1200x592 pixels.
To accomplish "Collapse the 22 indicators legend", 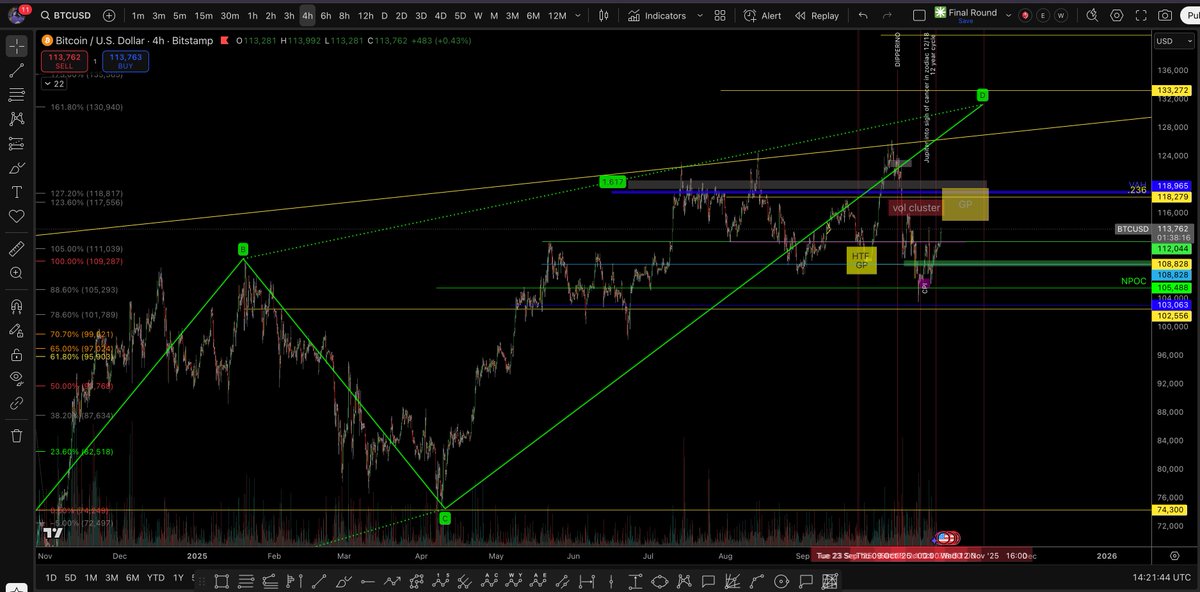I will [x=53, y=83].
